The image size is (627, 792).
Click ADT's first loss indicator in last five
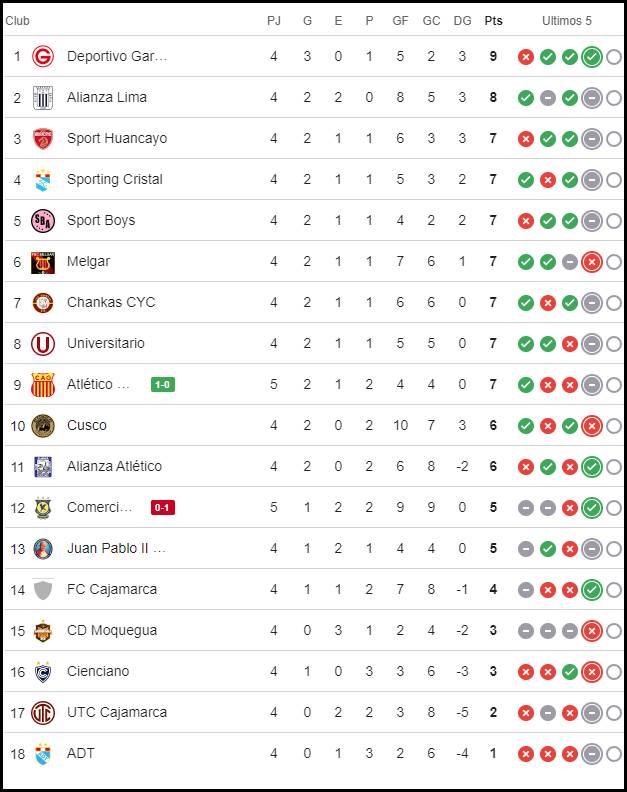525,754
